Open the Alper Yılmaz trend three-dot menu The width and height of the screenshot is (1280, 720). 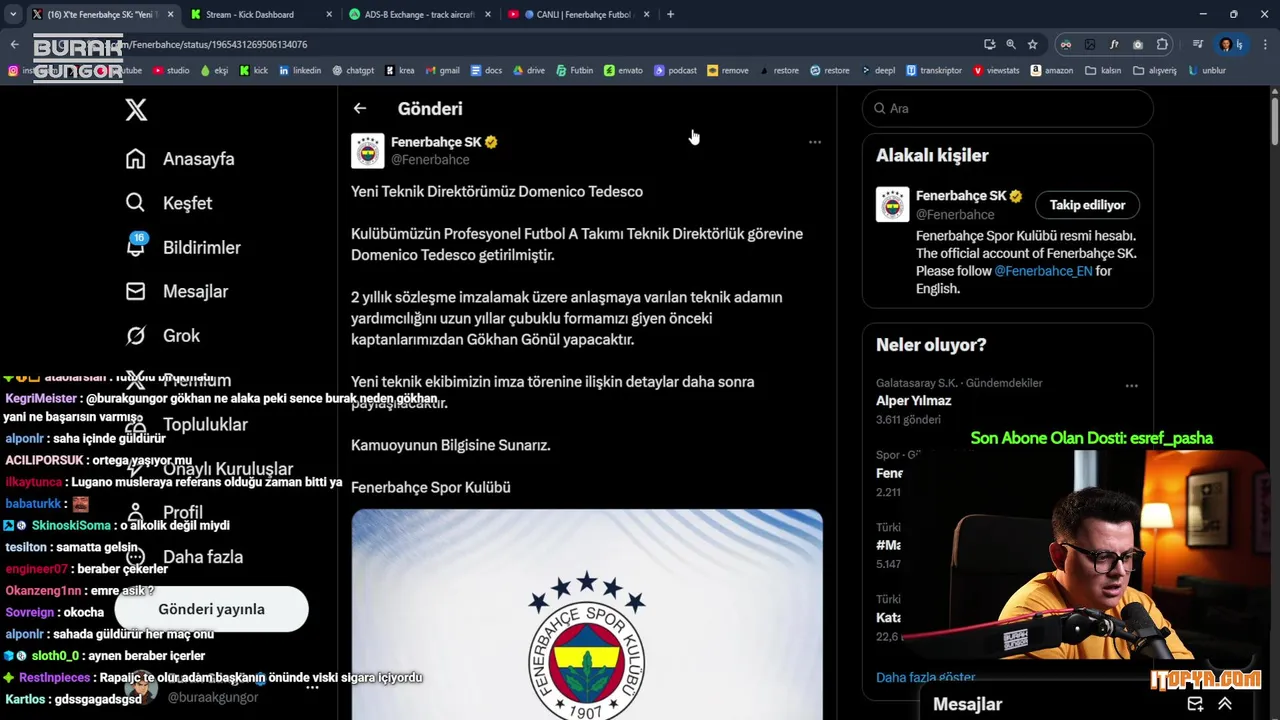coord(1131,385)
